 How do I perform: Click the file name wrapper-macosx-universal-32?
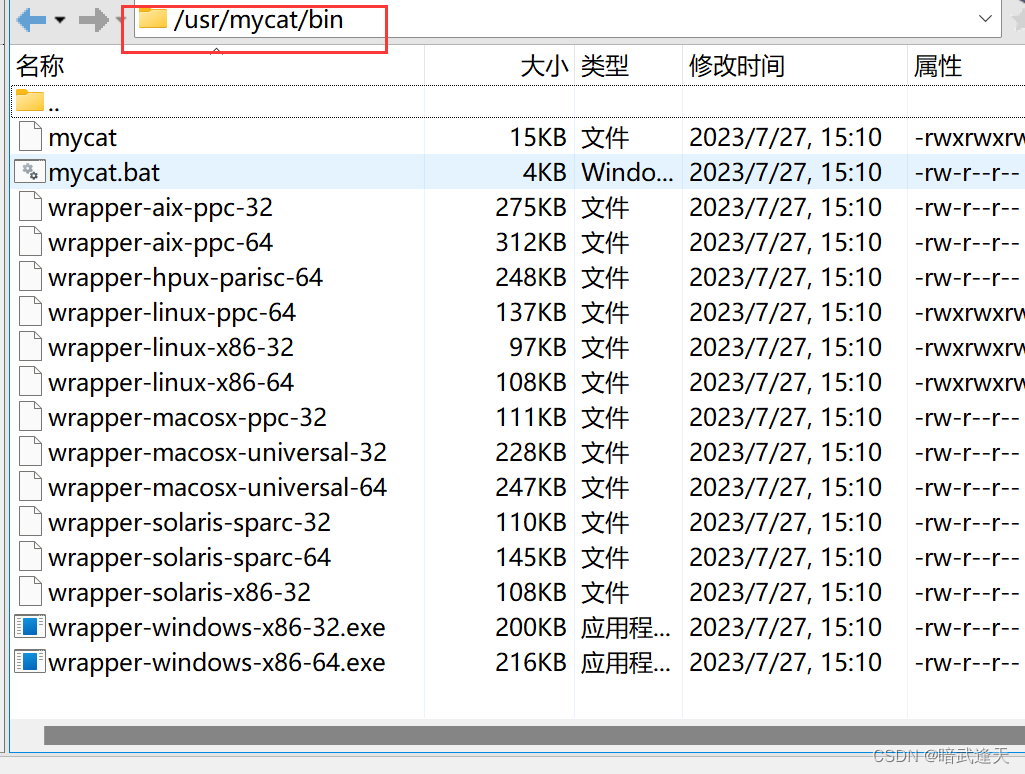218,452
